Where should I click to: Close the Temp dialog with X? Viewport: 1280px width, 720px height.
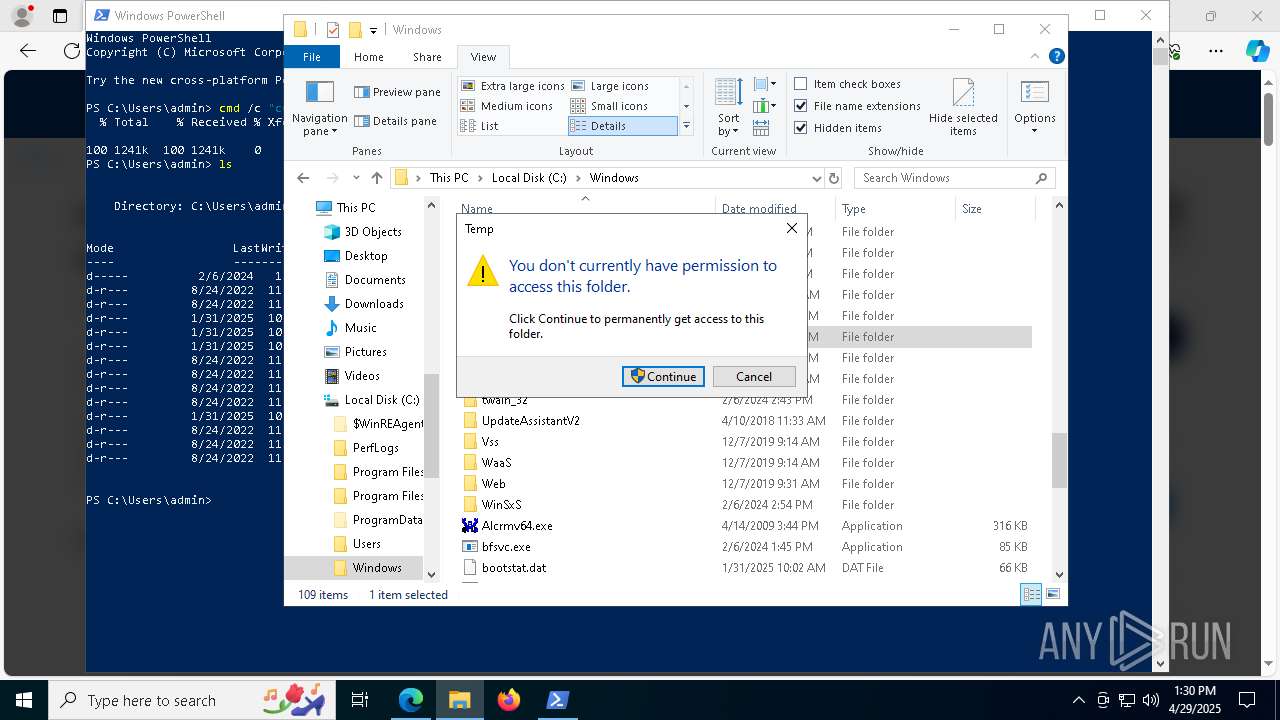pos(792,228)
